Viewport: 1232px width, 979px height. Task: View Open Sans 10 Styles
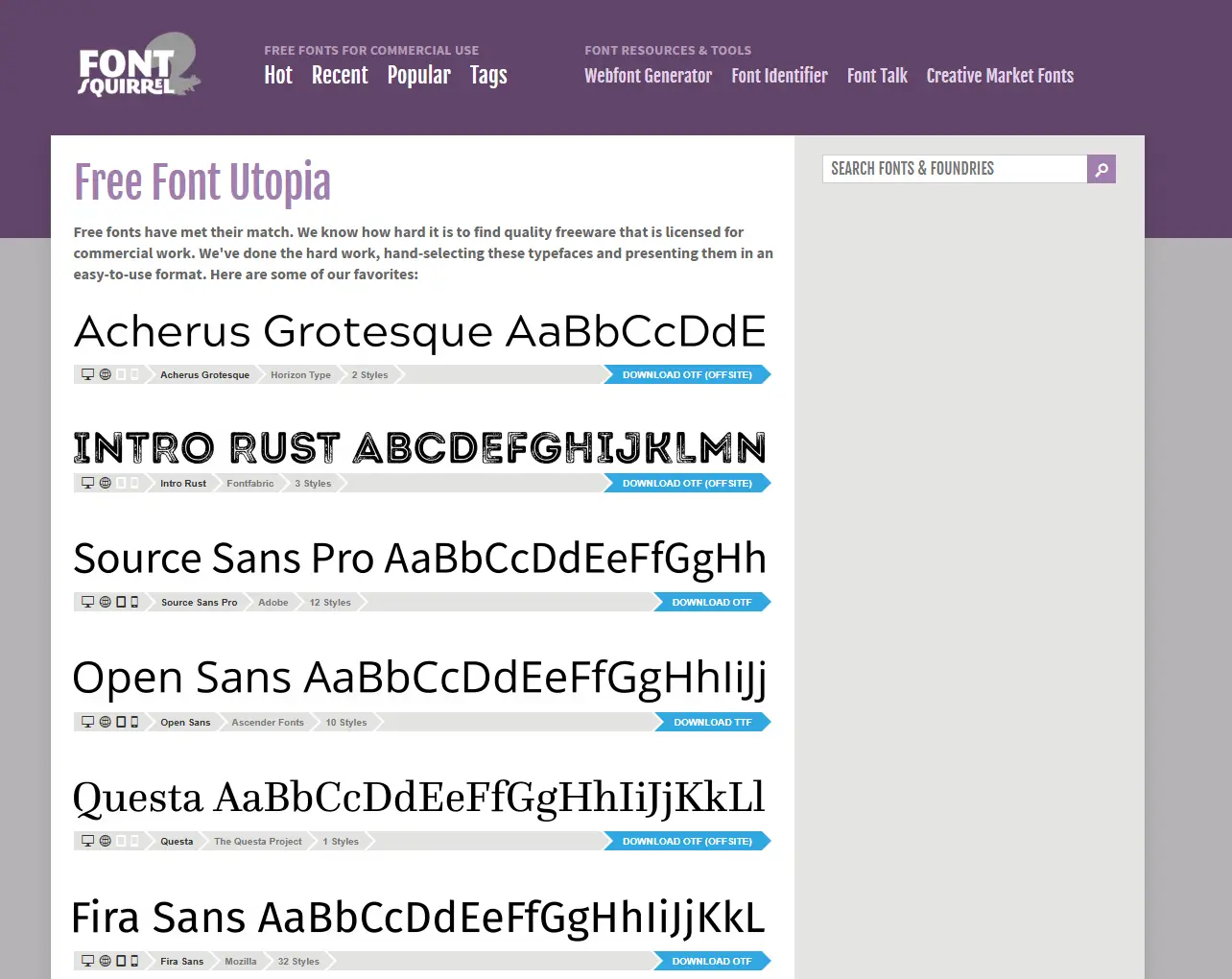point(346,722)
